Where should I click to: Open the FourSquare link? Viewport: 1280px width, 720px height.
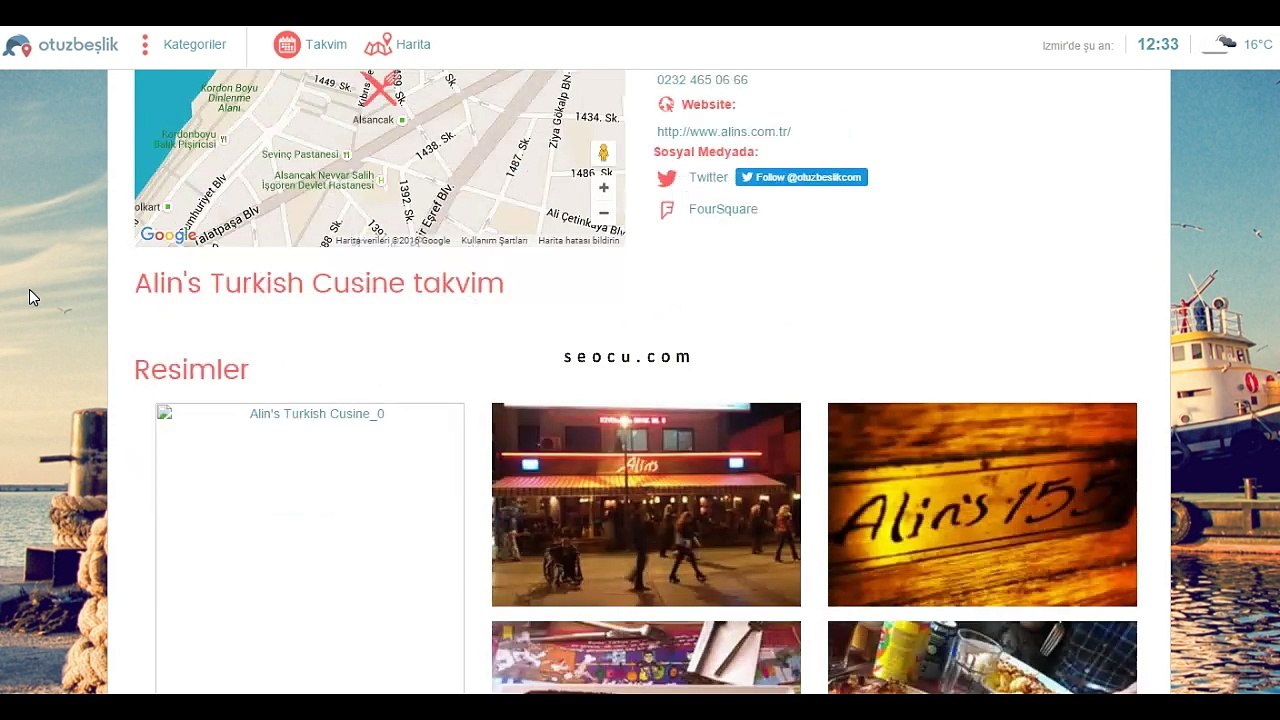click(x=723, y=209)
